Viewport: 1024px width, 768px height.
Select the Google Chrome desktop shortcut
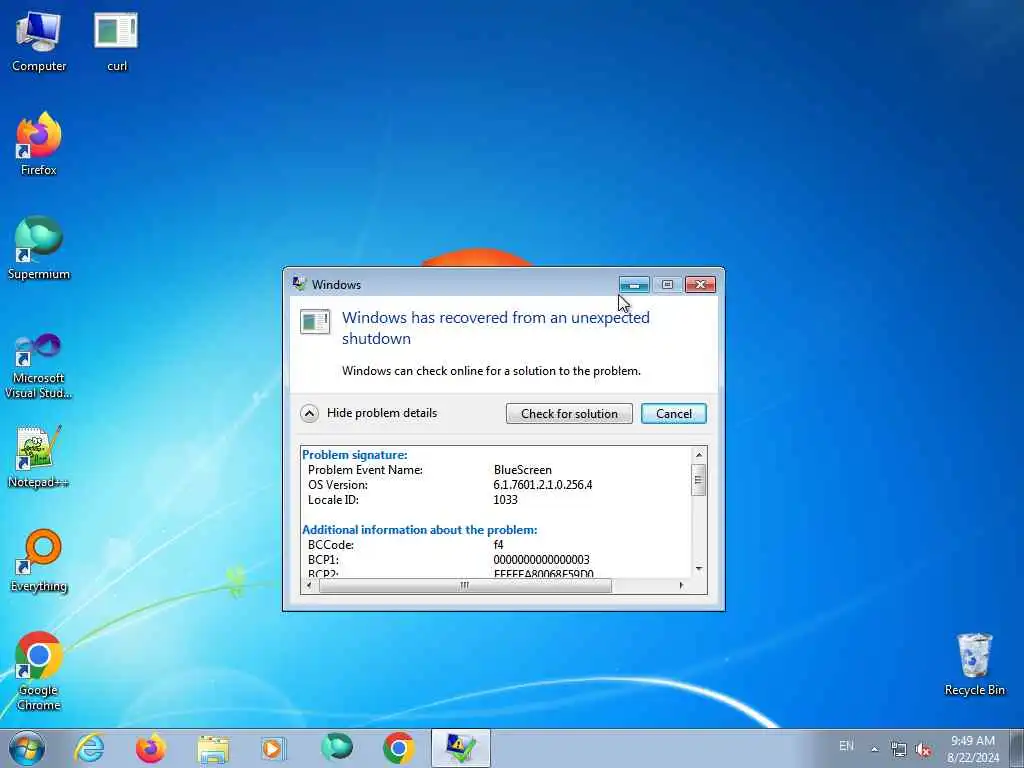pyautogui.click(x=39, y=671)
